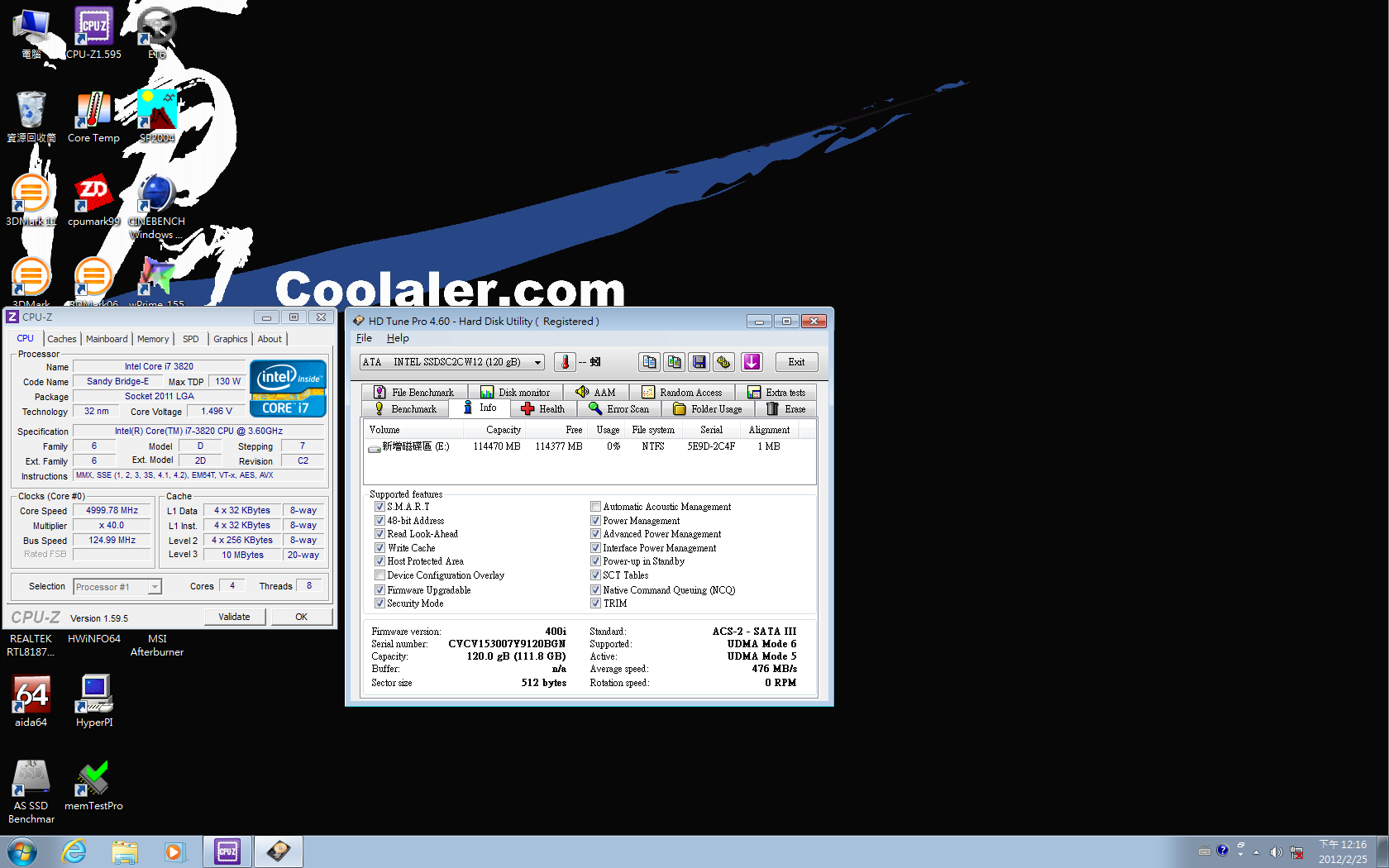
Task: Launch Internet Explorer from the taskbar
Action: pos(74,851)
